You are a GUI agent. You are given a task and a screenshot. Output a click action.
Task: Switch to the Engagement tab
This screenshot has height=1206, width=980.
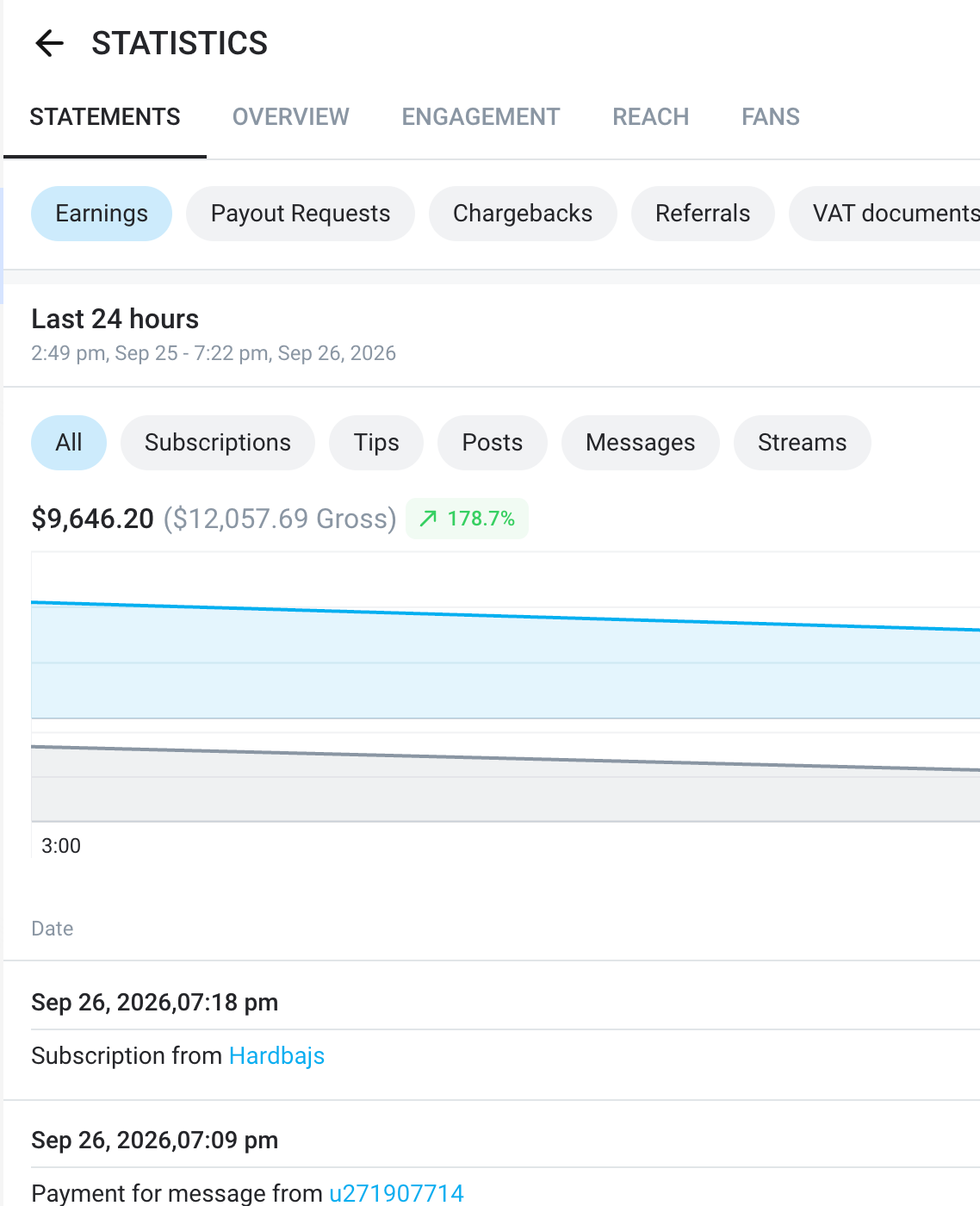pos(481,117)
